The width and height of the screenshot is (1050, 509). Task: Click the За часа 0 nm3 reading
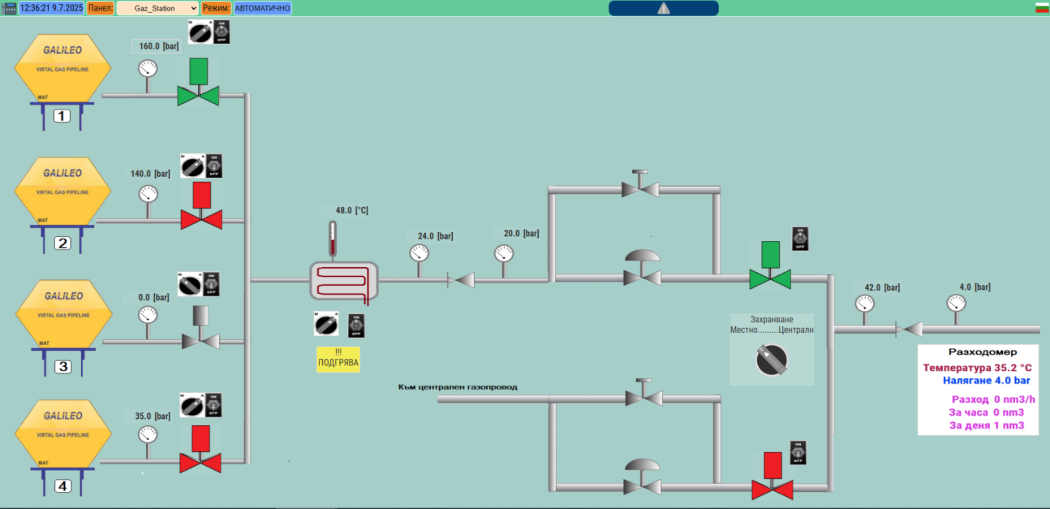[x=986, y=412]
